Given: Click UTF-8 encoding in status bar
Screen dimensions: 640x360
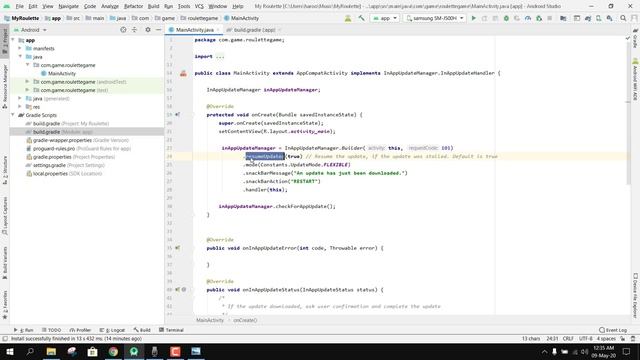Looking at the screenshot, I should [585, 339].
